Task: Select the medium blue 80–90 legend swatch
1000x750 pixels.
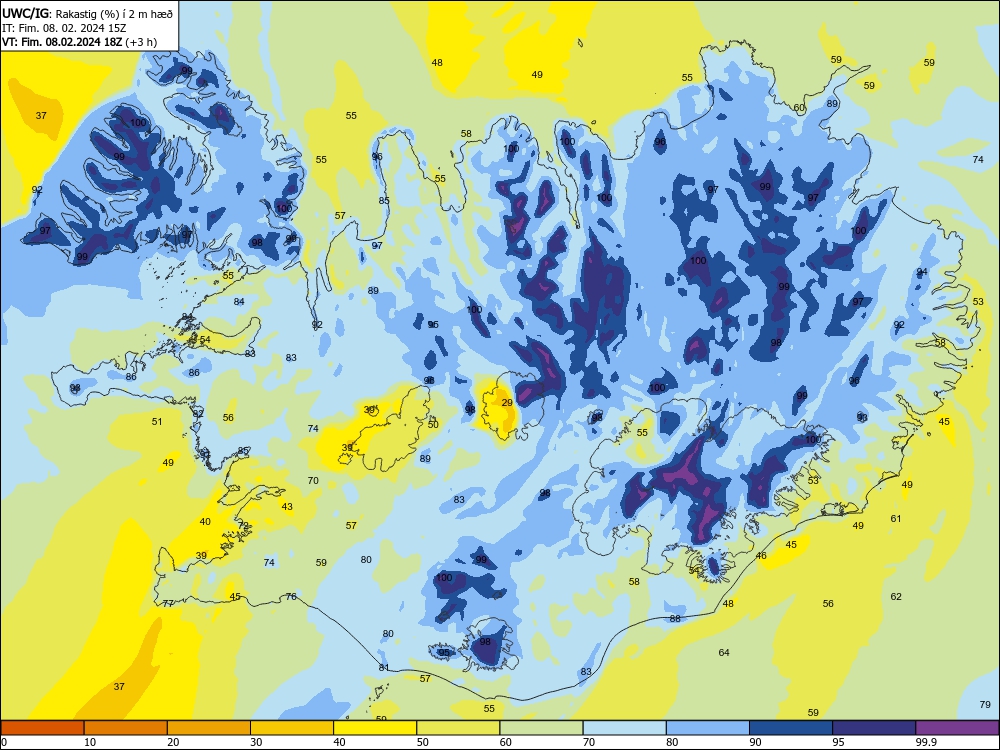Action: point(708,728)
